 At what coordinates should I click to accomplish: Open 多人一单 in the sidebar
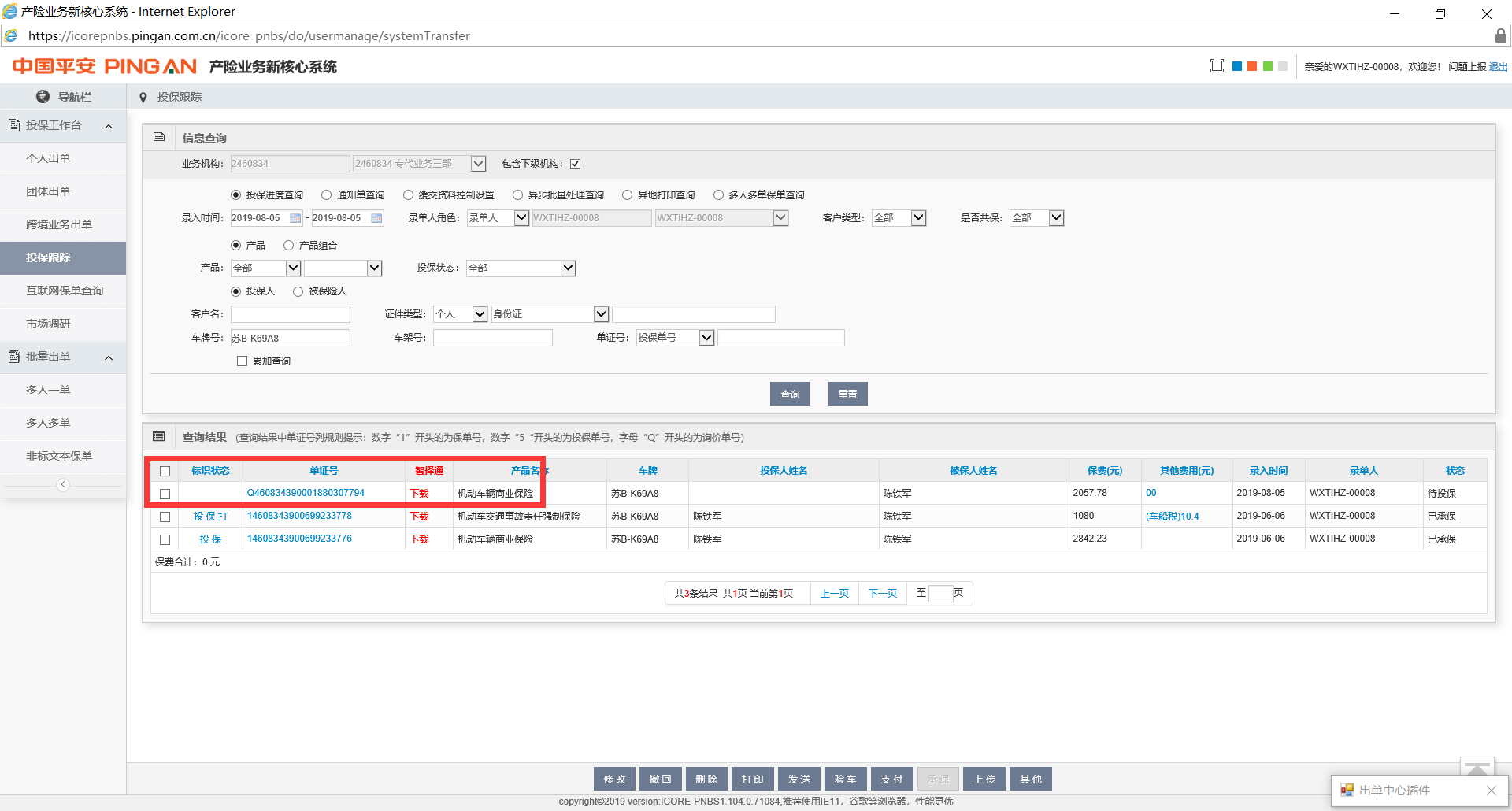coord(48,390)
